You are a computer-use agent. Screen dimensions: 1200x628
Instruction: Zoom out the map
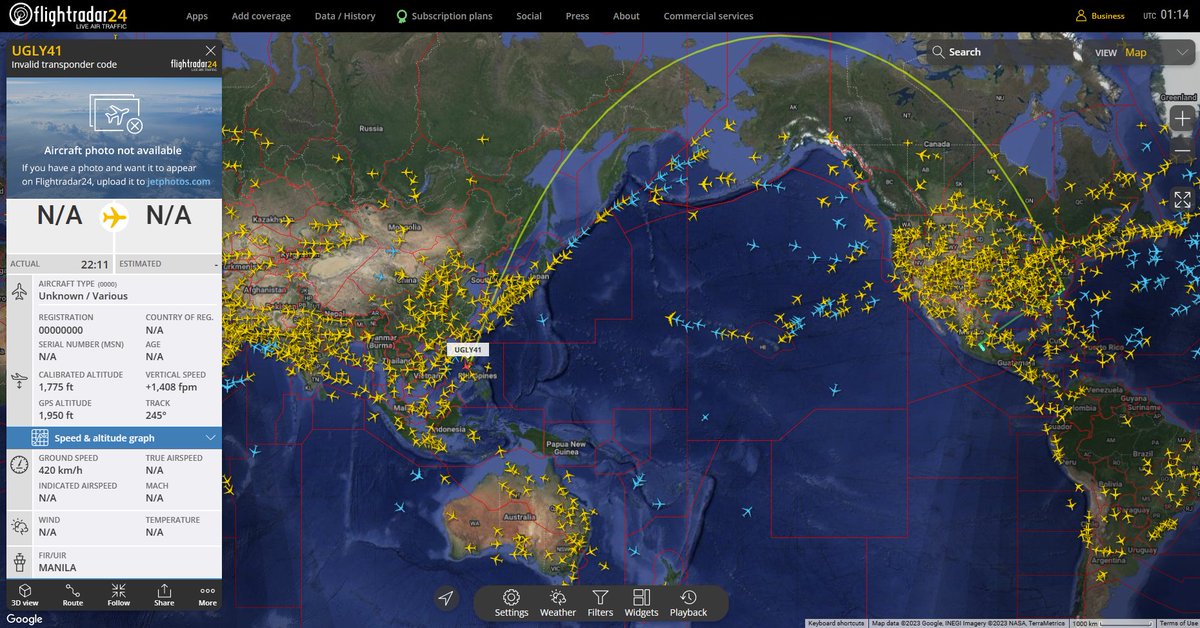[x=1182, y=151]
